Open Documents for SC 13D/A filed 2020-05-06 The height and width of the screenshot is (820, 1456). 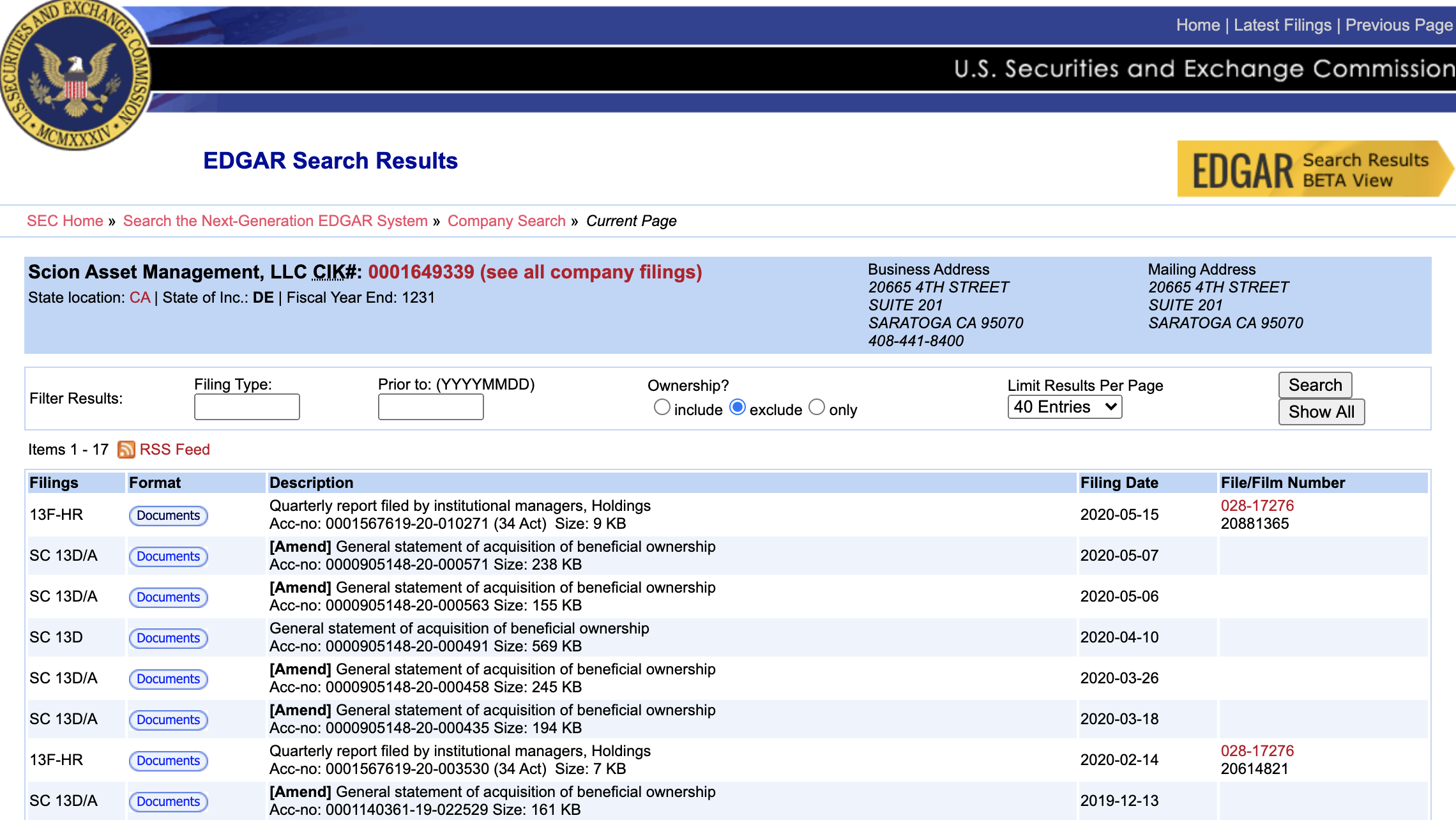tap(168, 597)
